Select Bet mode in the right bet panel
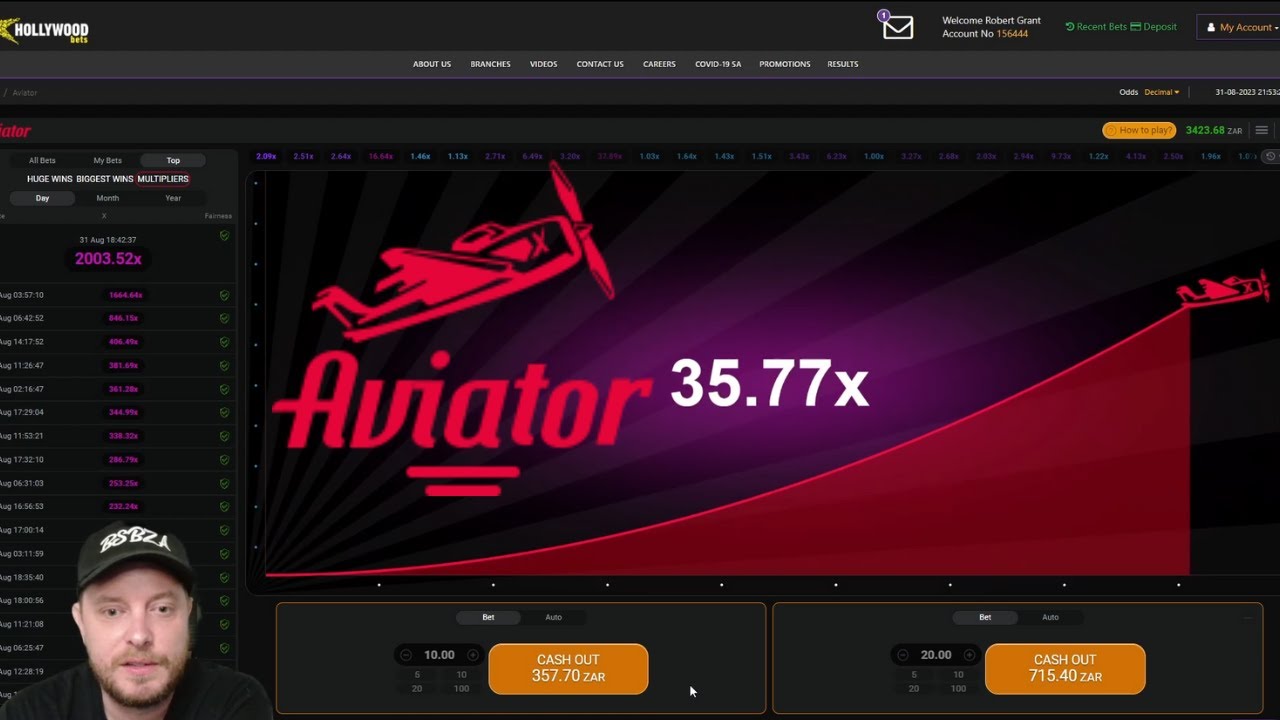The width and height of the screenshot is (1280, 720). click(985, 617)
